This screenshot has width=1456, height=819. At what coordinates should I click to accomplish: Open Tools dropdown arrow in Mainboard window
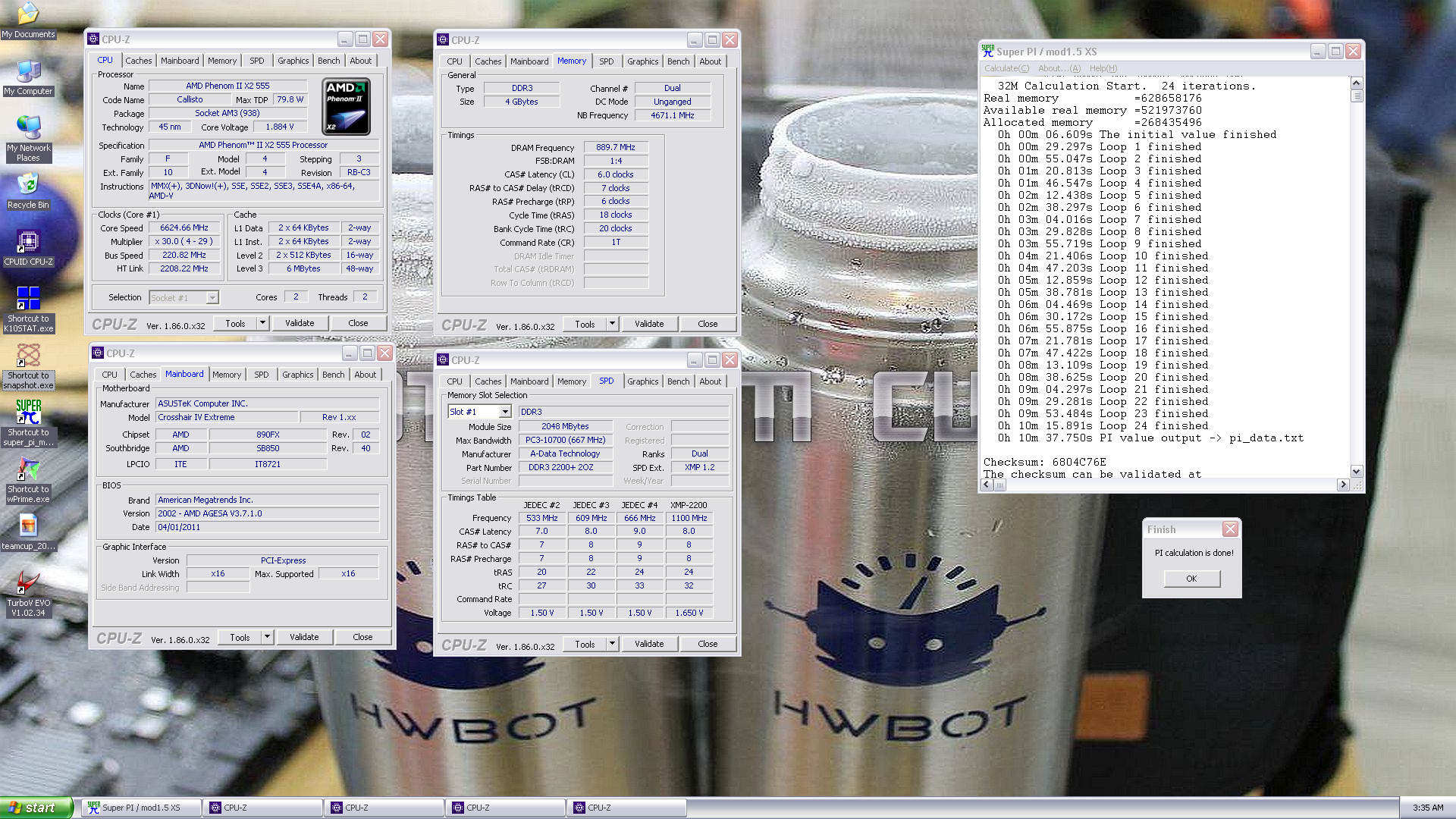pyautogui.click(x=267, y=637)
